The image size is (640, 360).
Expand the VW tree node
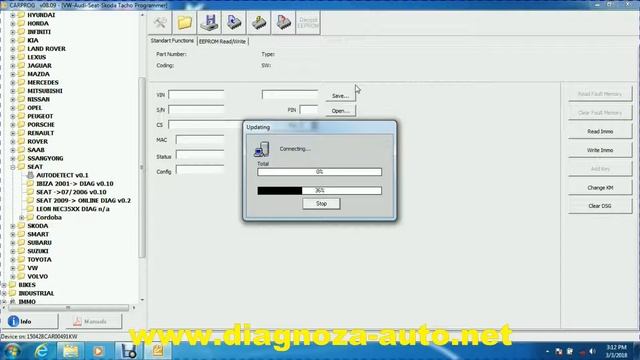[x=13, y=268]
